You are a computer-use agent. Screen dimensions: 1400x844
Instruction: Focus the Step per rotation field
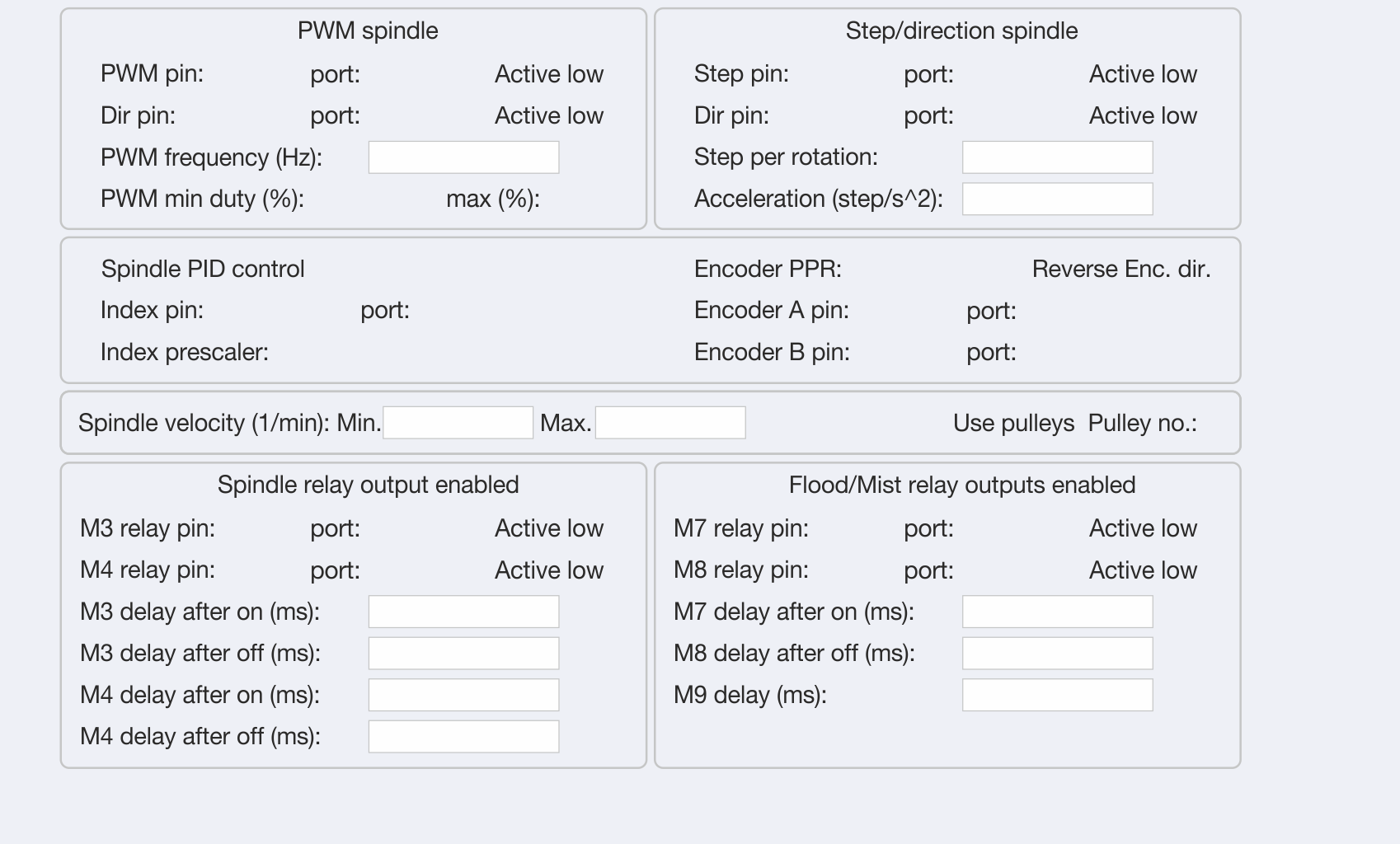pyautogui.click(x=1057, y=157)
